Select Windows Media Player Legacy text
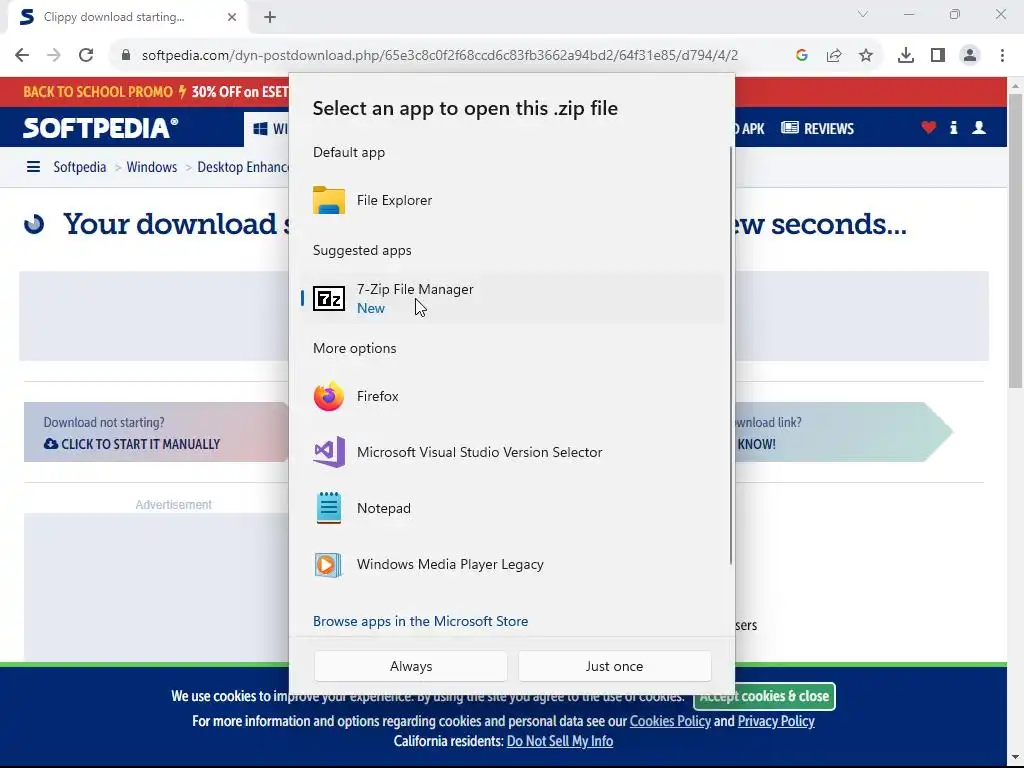Screen dimensions: 1024x768 tap(450, 564)
